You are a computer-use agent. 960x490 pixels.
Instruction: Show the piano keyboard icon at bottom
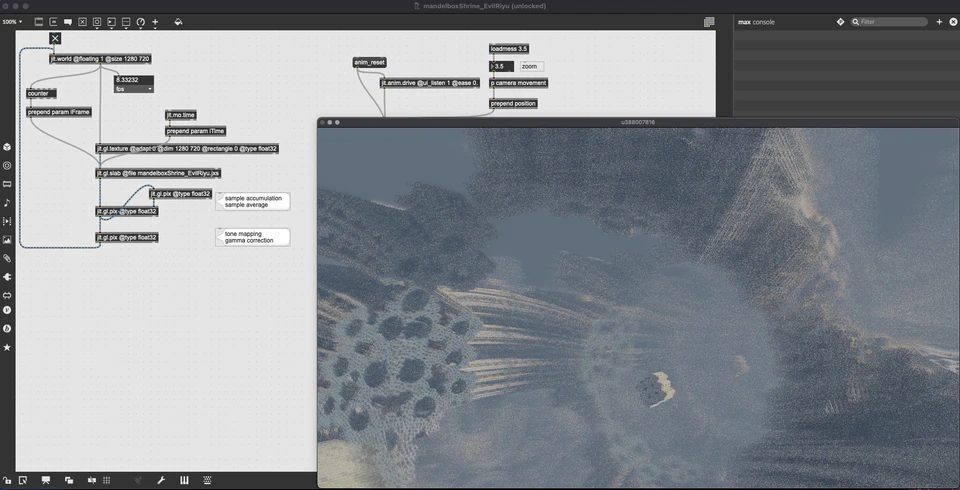(x=184, y=480)
